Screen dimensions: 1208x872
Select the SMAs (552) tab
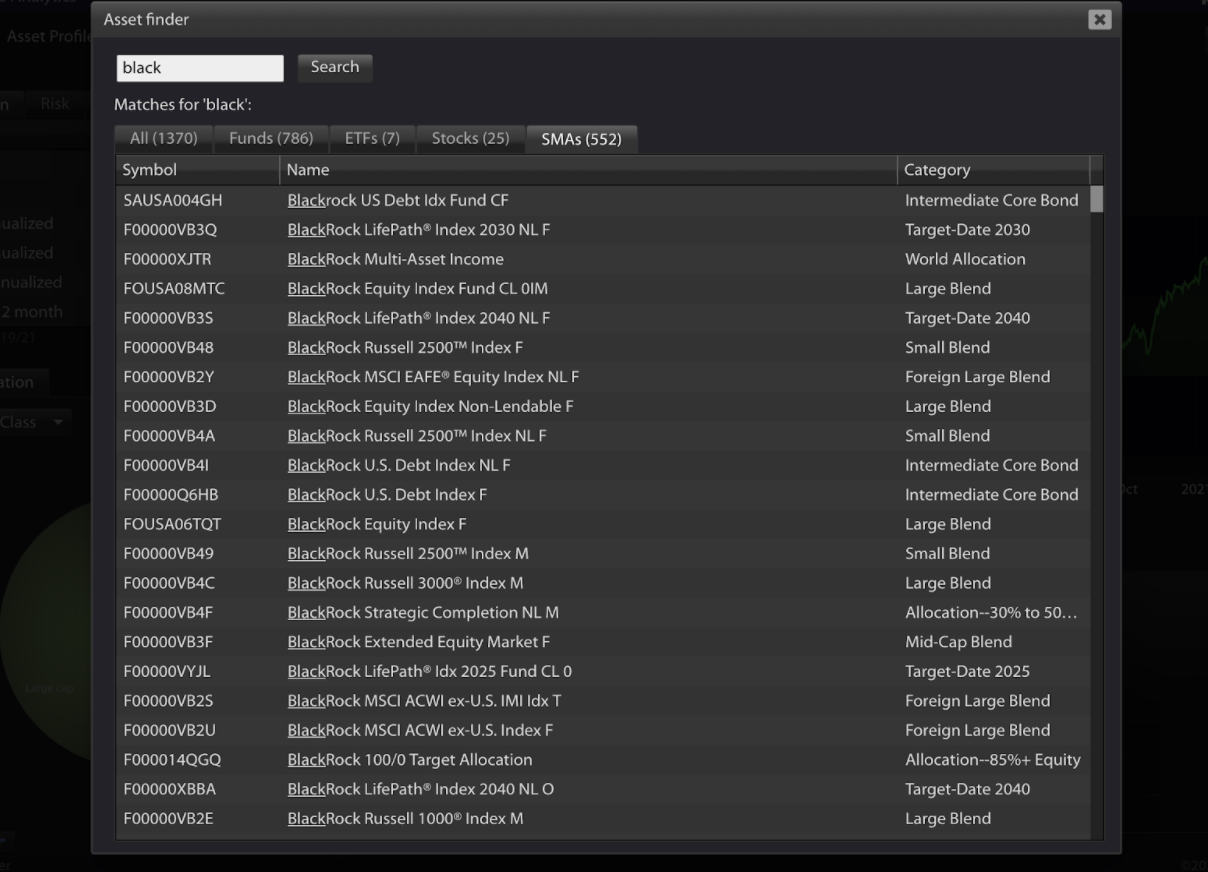click(x=582, y=140)
